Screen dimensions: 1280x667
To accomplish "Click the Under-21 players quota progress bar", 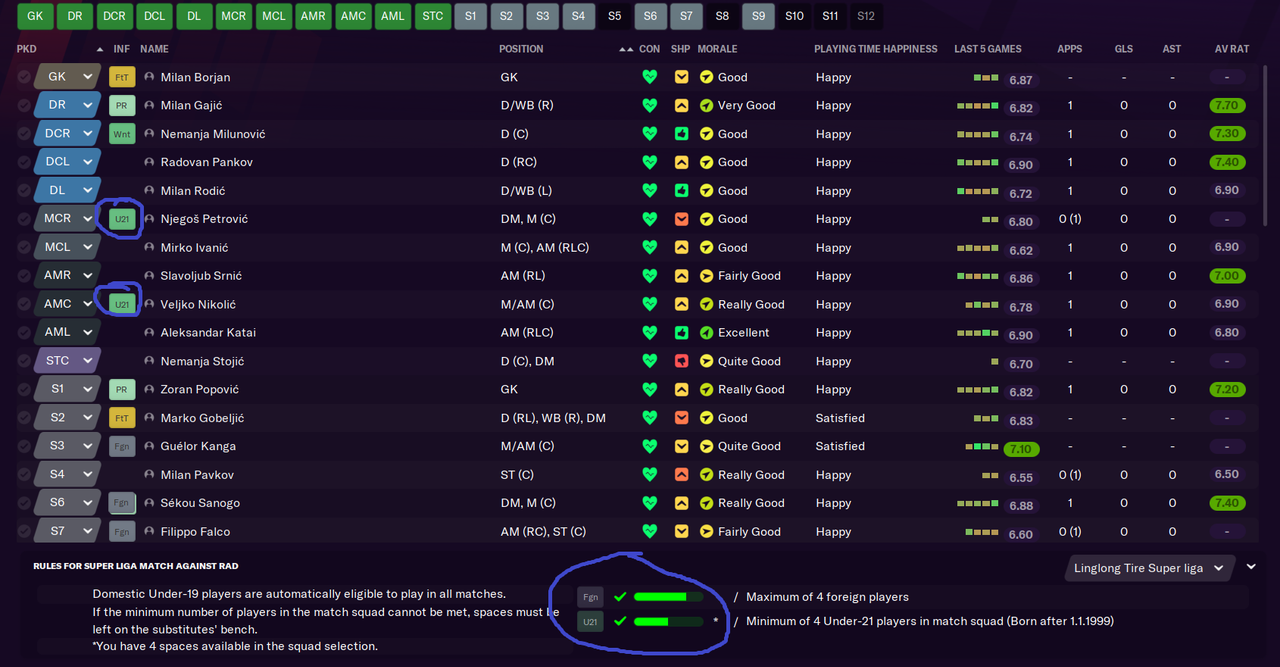I will [668, 621].
